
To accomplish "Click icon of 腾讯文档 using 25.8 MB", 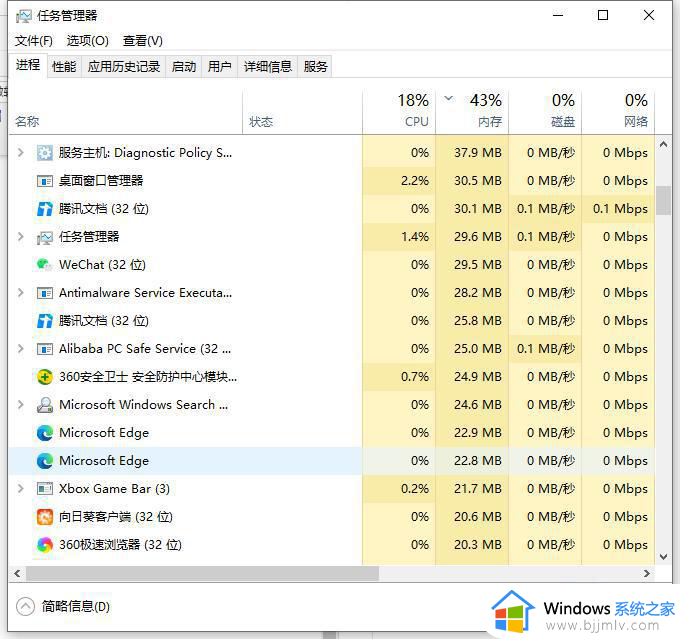I will (x=45, y=321).
